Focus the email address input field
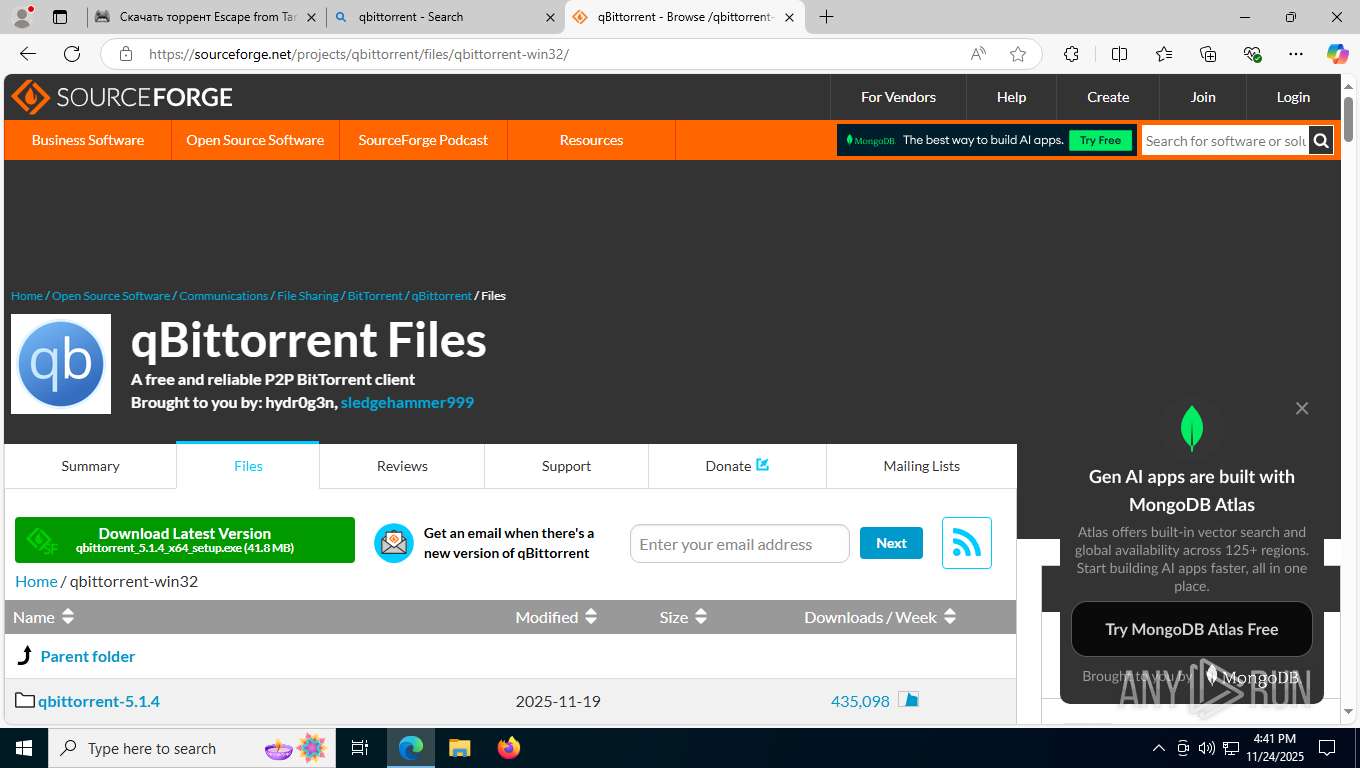Viewport: 1360px width, 768px height. coord(739,544)
